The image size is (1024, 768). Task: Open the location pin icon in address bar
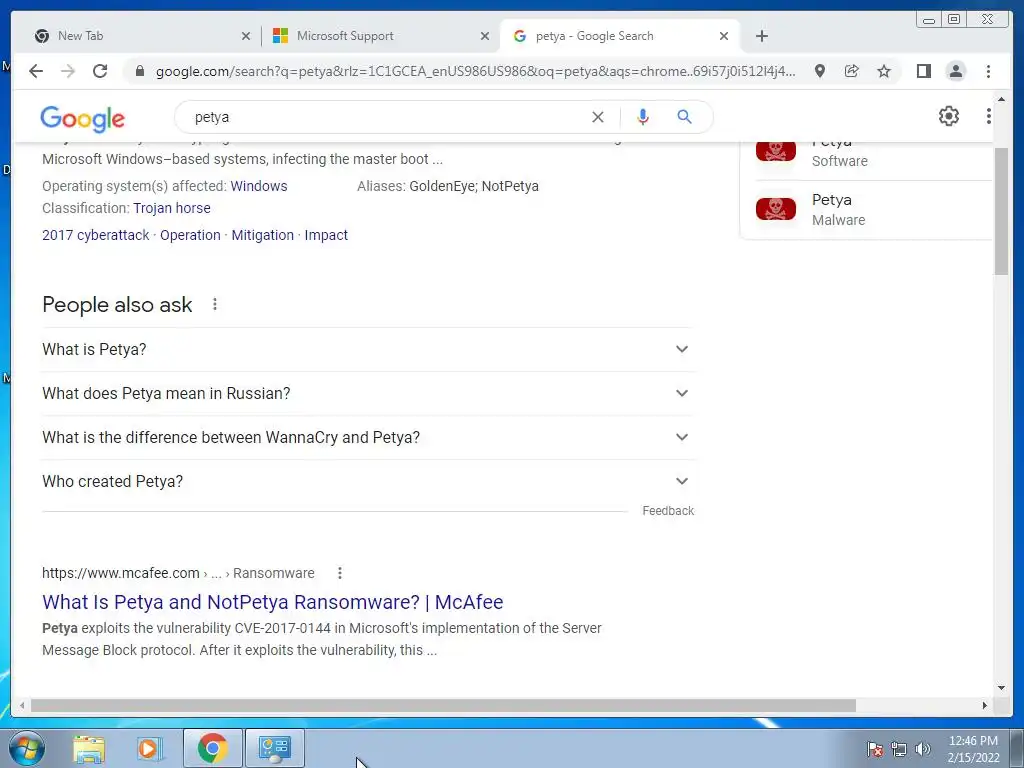point(820,71)
